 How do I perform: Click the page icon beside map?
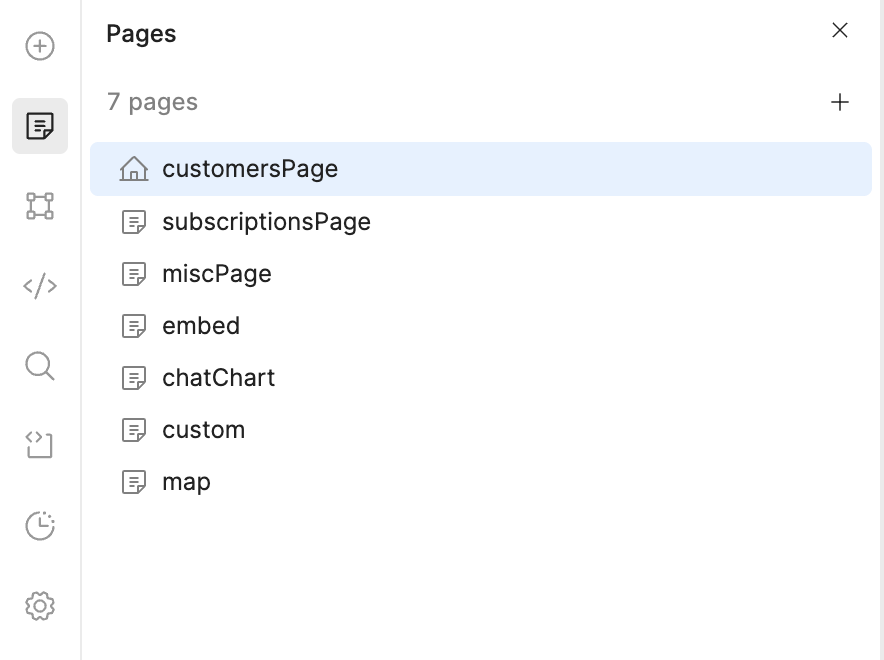point(134,482)
